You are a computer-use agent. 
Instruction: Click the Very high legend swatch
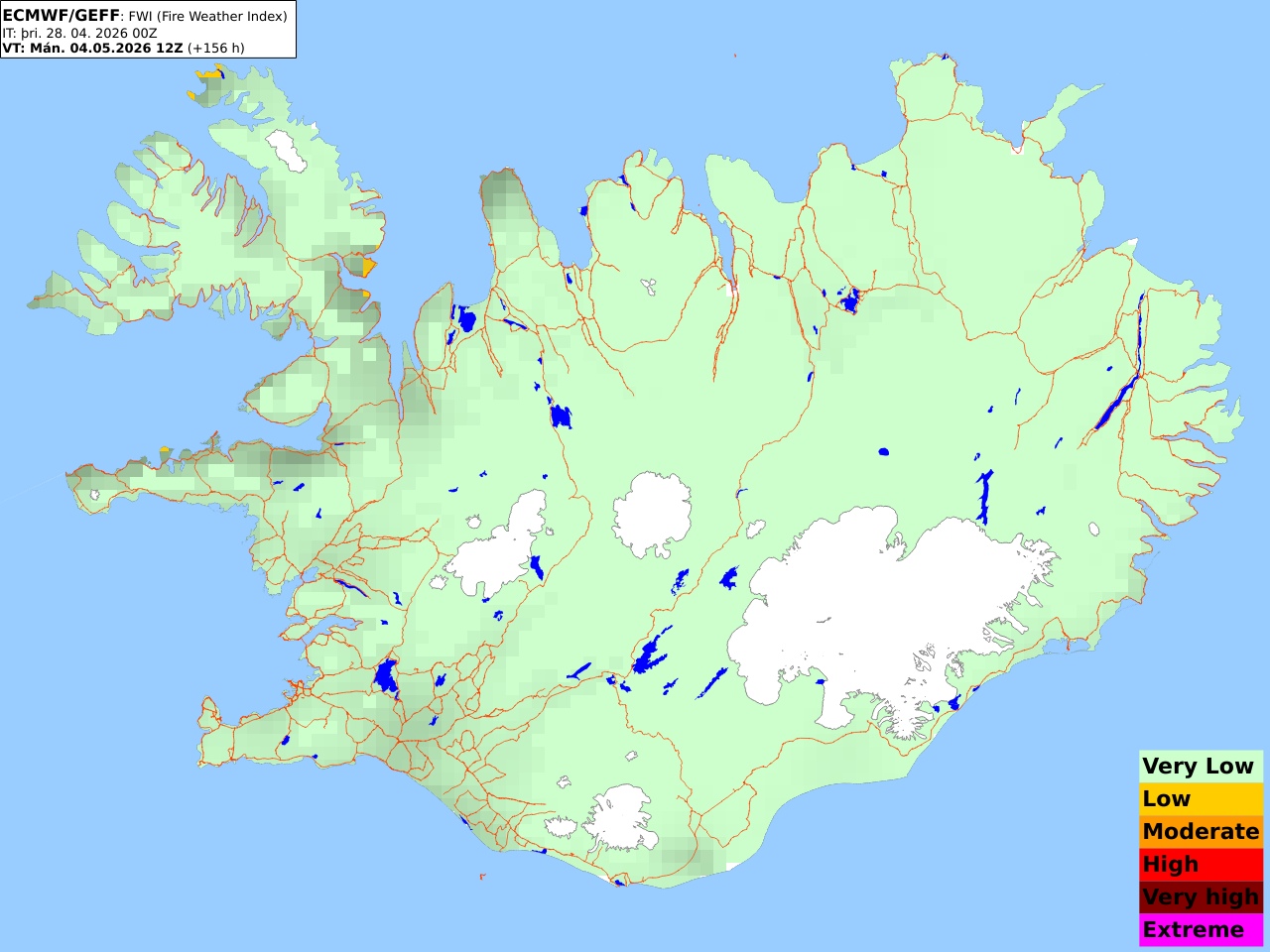click(1201, 897)
